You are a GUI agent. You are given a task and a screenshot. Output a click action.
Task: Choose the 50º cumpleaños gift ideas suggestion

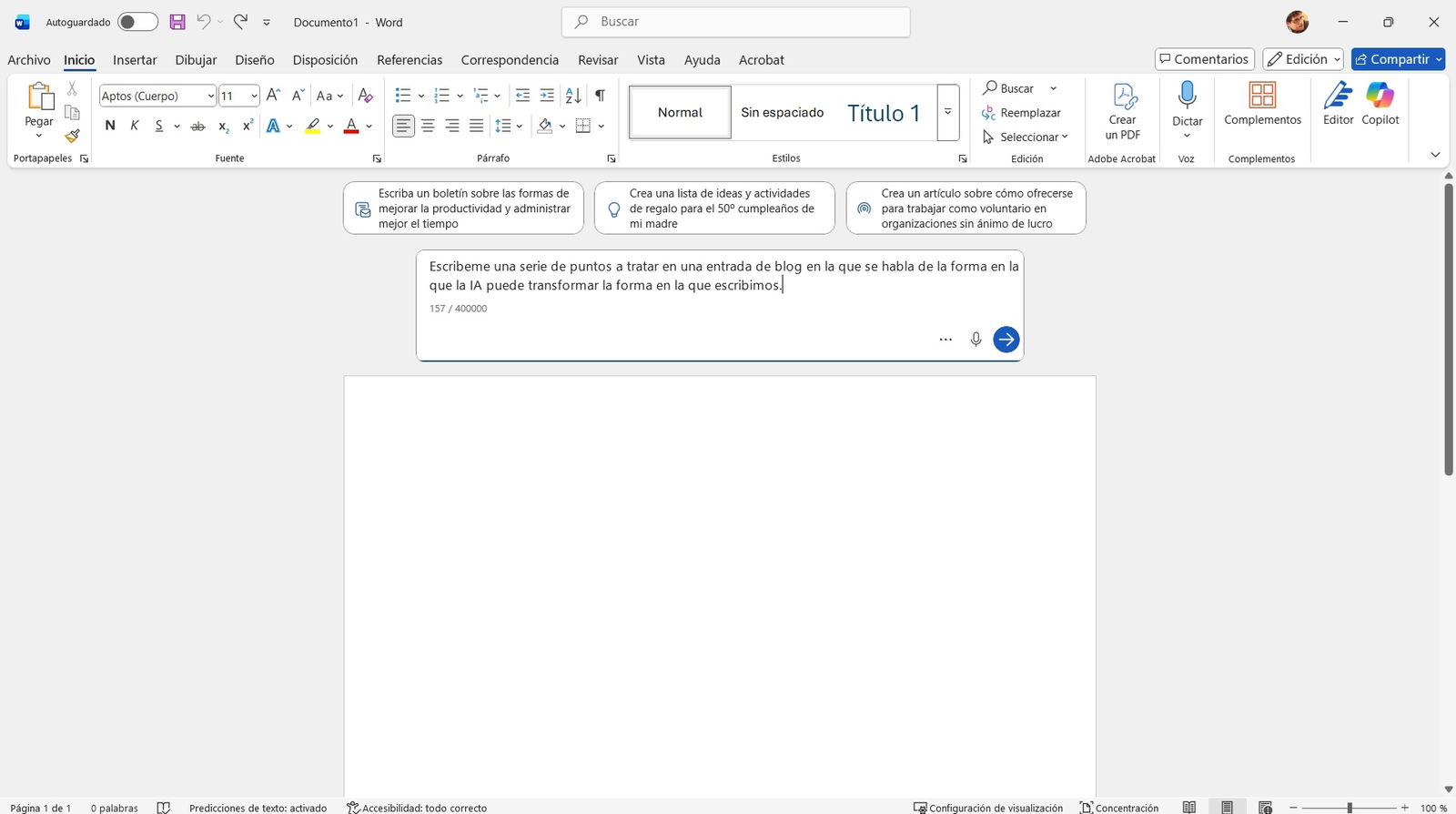(714, 209)
